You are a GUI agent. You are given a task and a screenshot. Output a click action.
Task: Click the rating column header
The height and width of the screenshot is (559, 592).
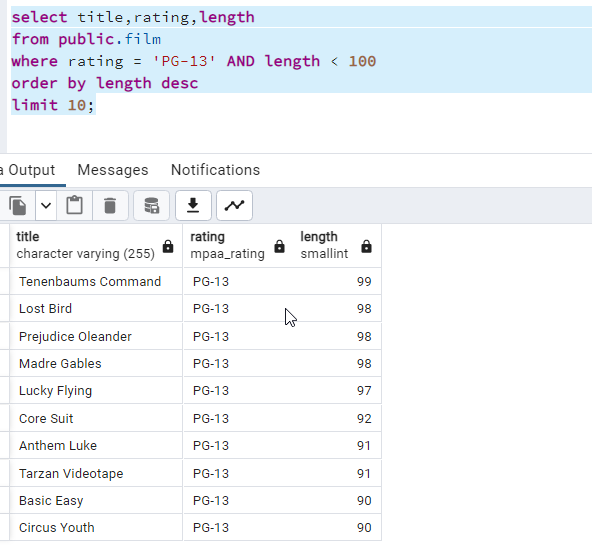239,246
